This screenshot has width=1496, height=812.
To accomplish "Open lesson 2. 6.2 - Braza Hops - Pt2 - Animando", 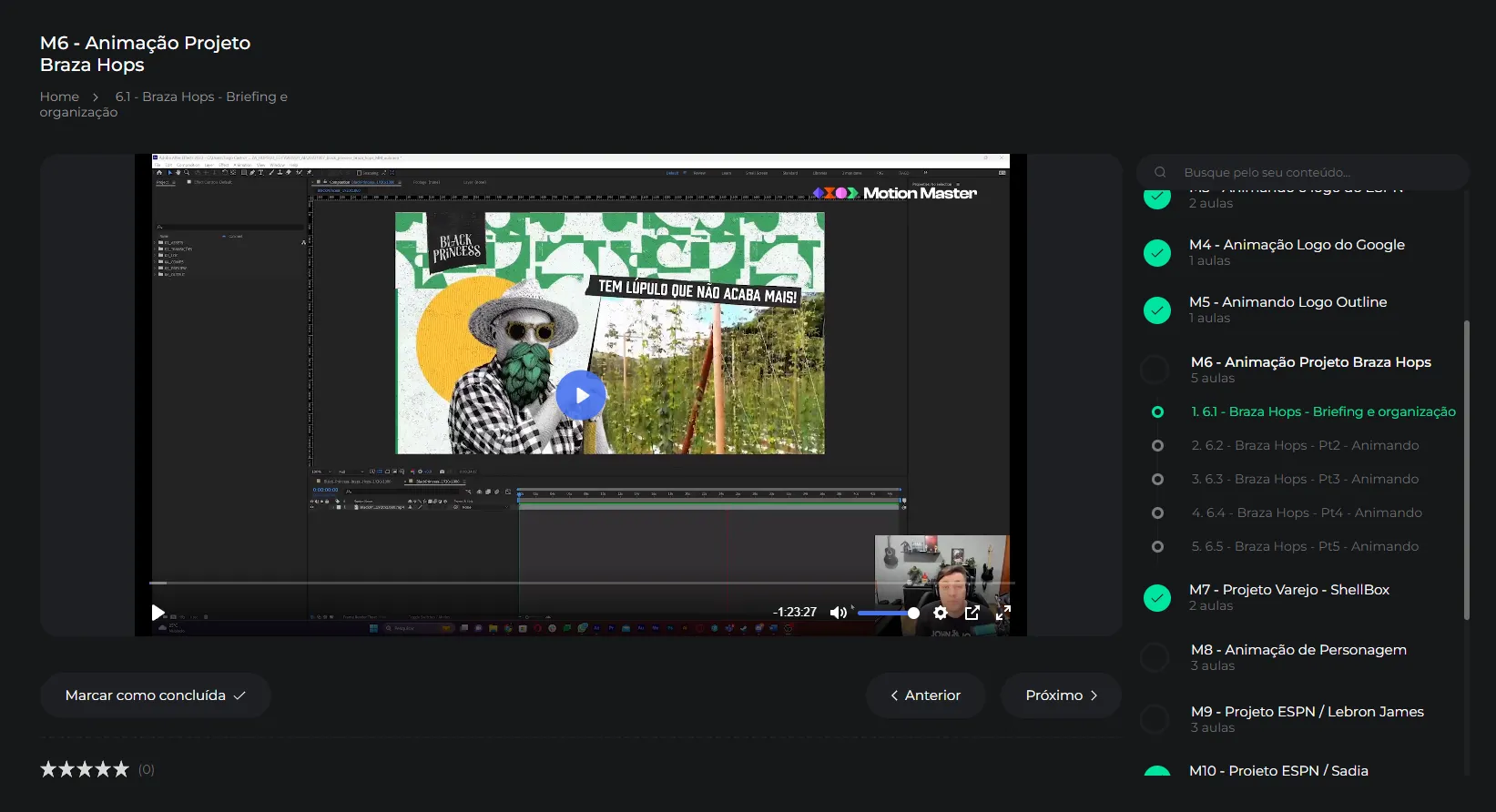I will (1305, 445).
